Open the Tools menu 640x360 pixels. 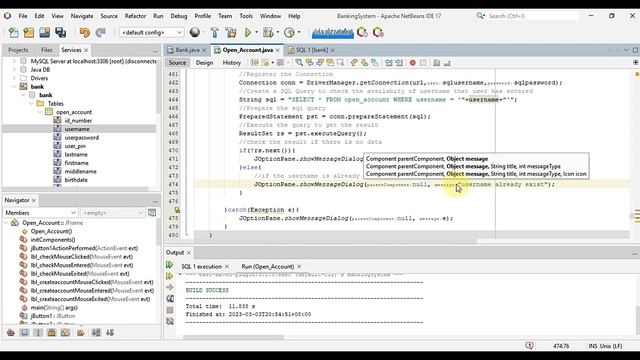click(246, 16)
